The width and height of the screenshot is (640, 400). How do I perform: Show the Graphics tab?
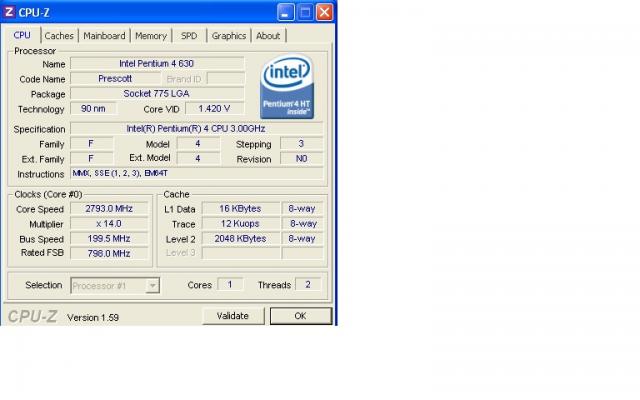[x=228, y=36]
